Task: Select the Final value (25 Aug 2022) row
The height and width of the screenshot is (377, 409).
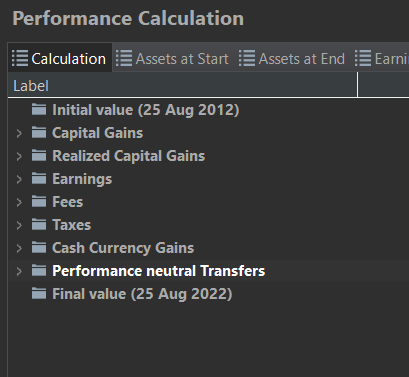Action: pos(208,294)
